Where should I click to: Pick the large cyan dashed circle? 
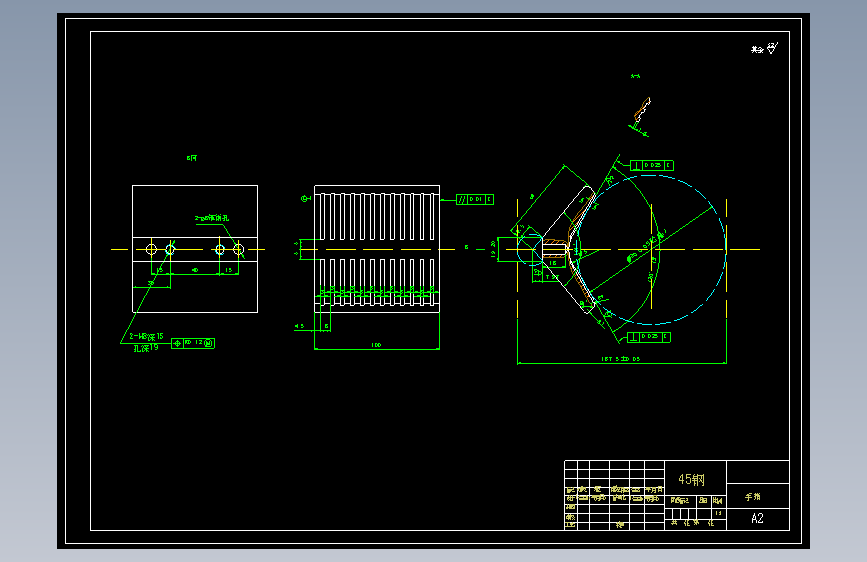(x=651, y=250)
